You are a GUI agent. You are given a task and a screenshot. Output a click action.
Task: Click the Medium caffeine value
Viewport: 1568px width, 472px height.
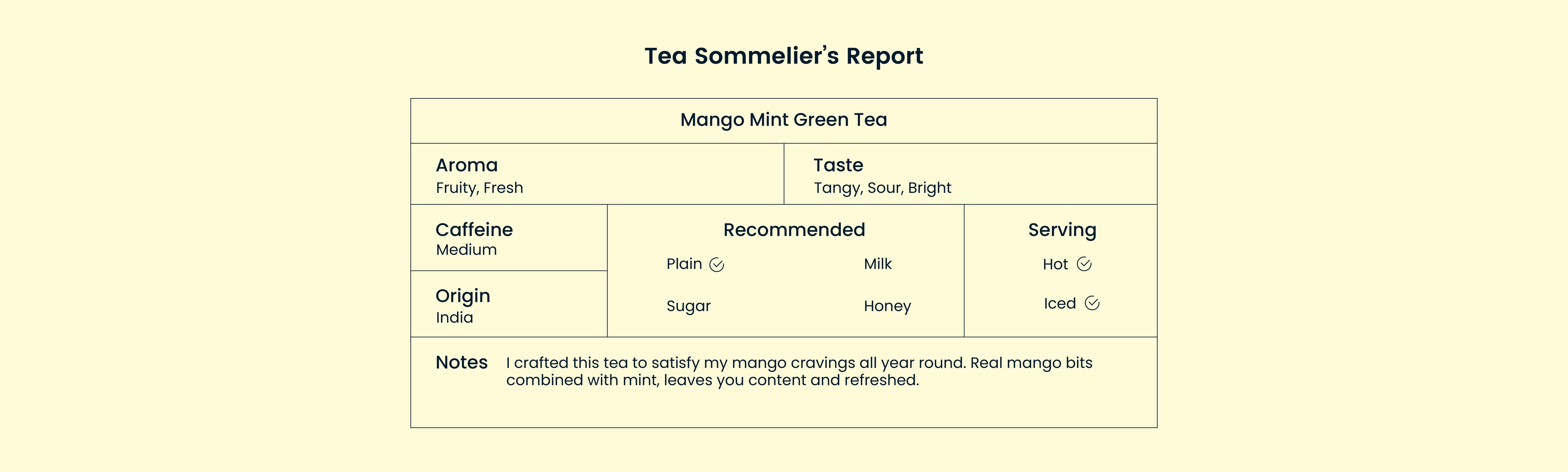(x=466, y=250)
